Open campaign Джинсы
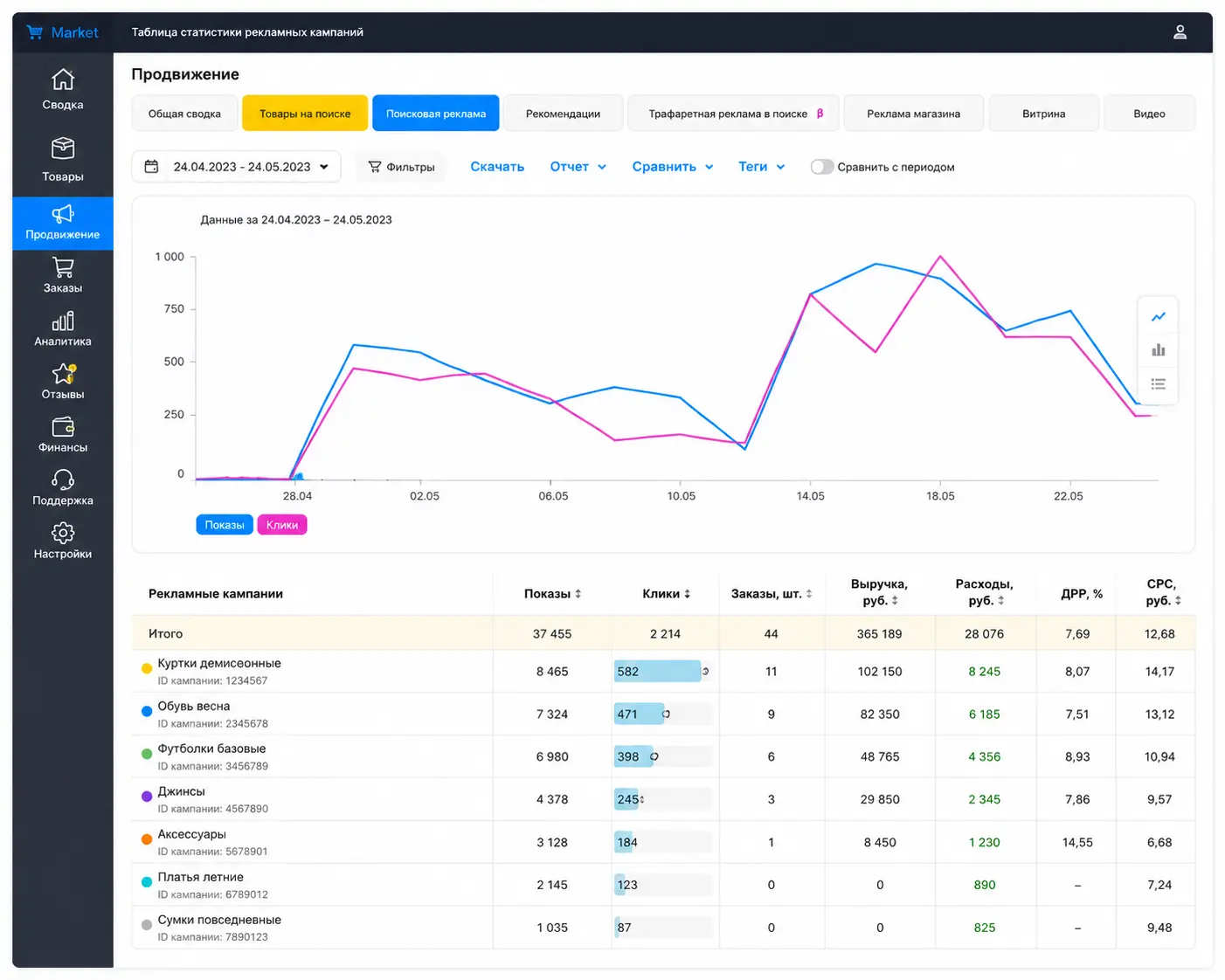Screen dimensions: 1225x980 point(181,791)
